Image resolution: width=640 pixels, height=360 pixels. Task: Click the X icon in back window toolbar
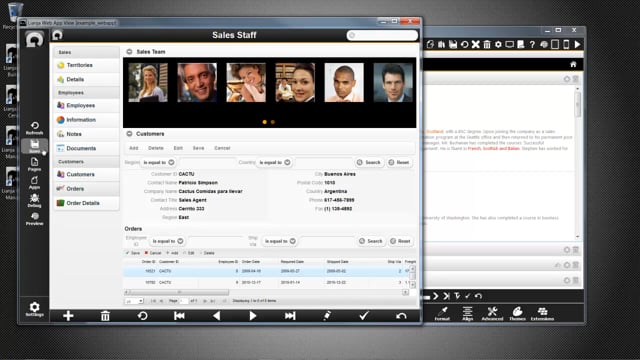[x=476, y=44]
